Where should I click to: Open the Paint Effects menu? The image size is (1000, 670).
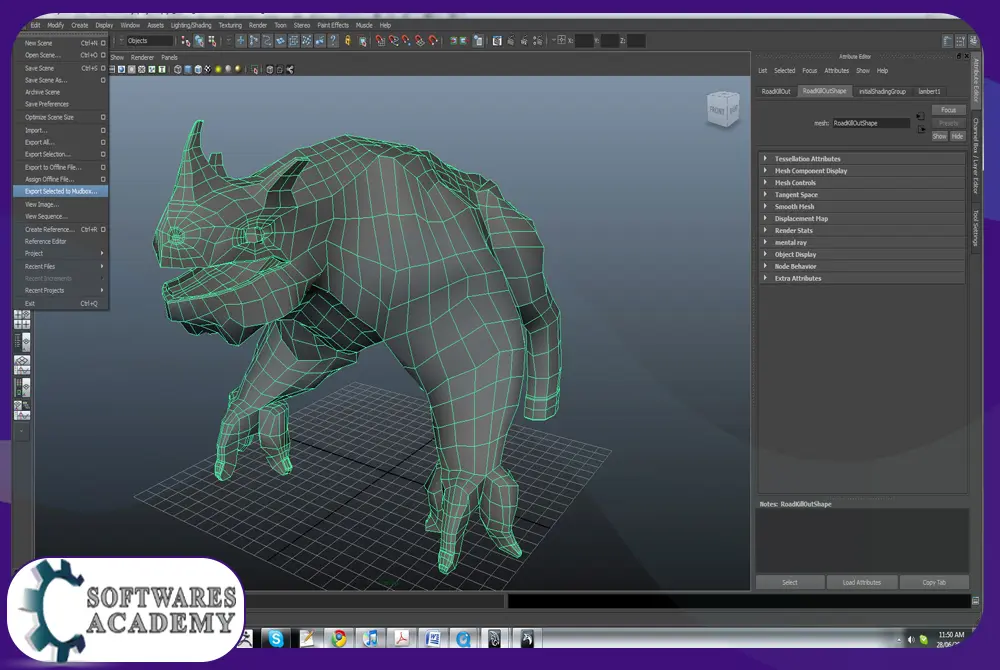(x=333, y=25)
